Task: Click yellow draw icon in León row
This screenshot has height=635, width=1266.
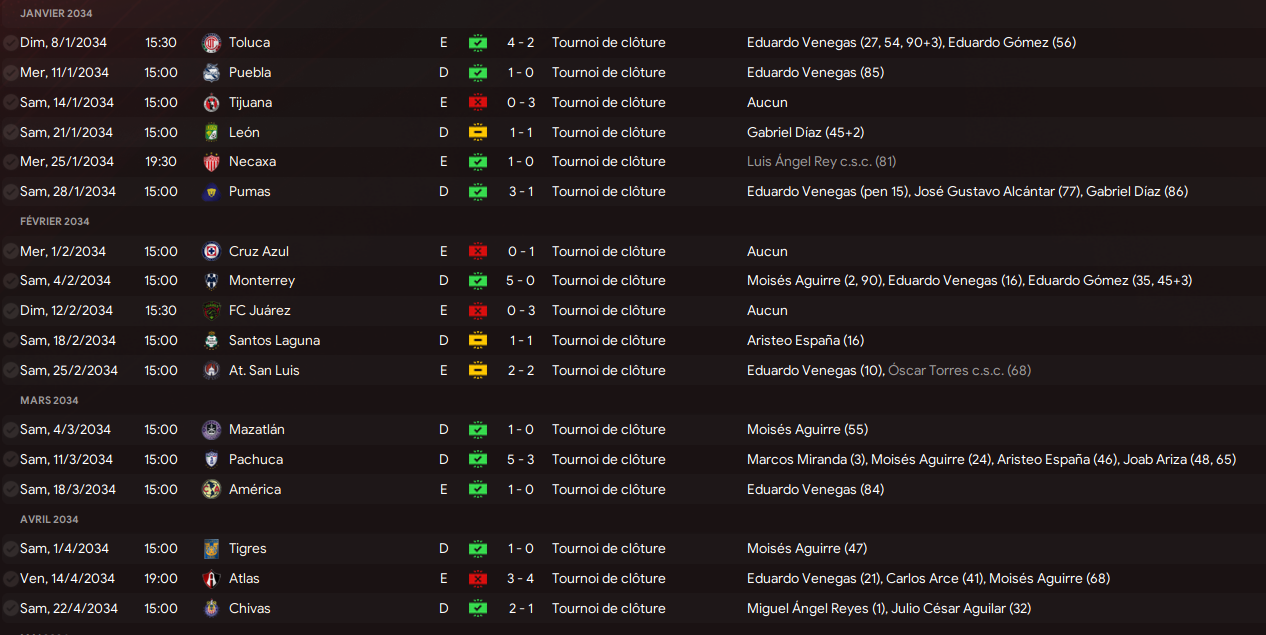Action: click(x=478, y=133)
